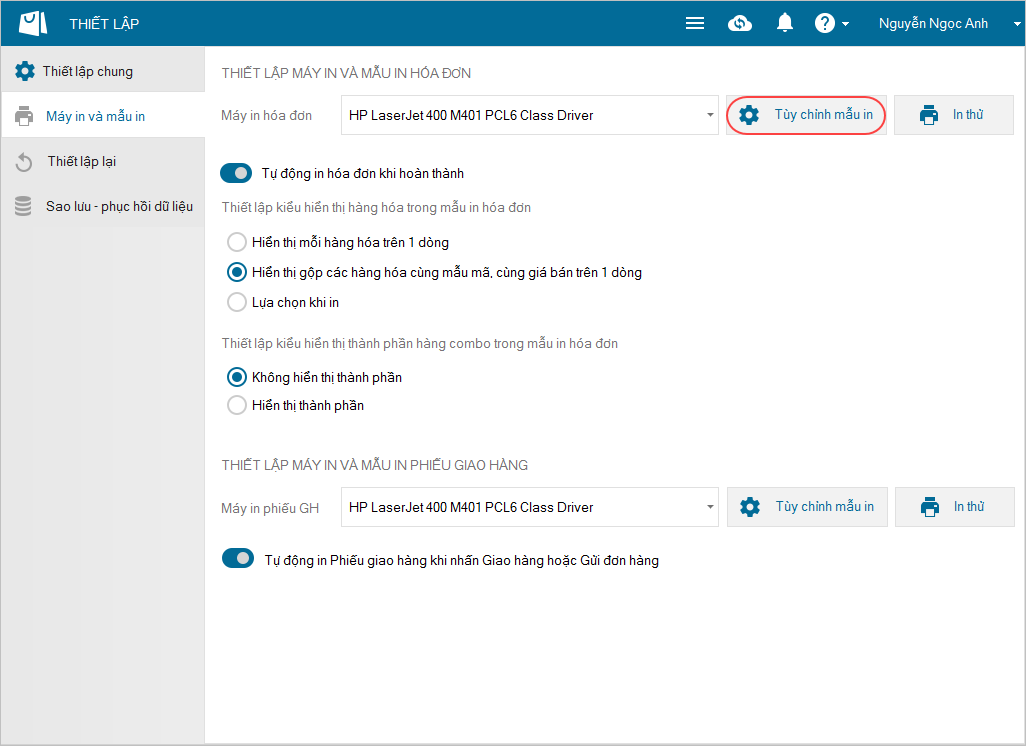Screen dimensions: 1026x746
Task: Click In thử for delivery slip printer
Action: pos(955,507)
